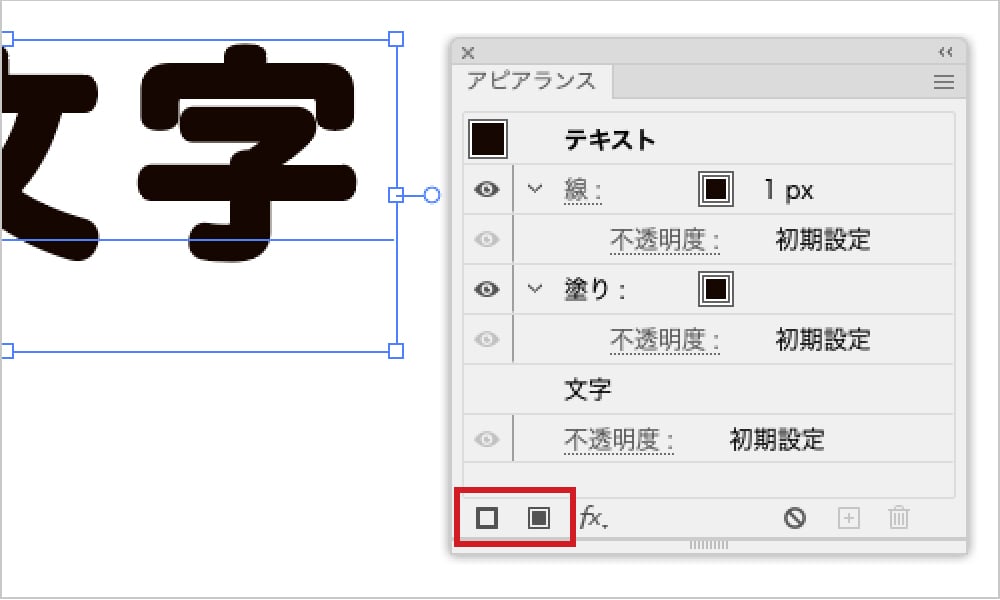Click the Add New Stroke icon
This screenshot has width=1000, height=600.
pos(487,518)
